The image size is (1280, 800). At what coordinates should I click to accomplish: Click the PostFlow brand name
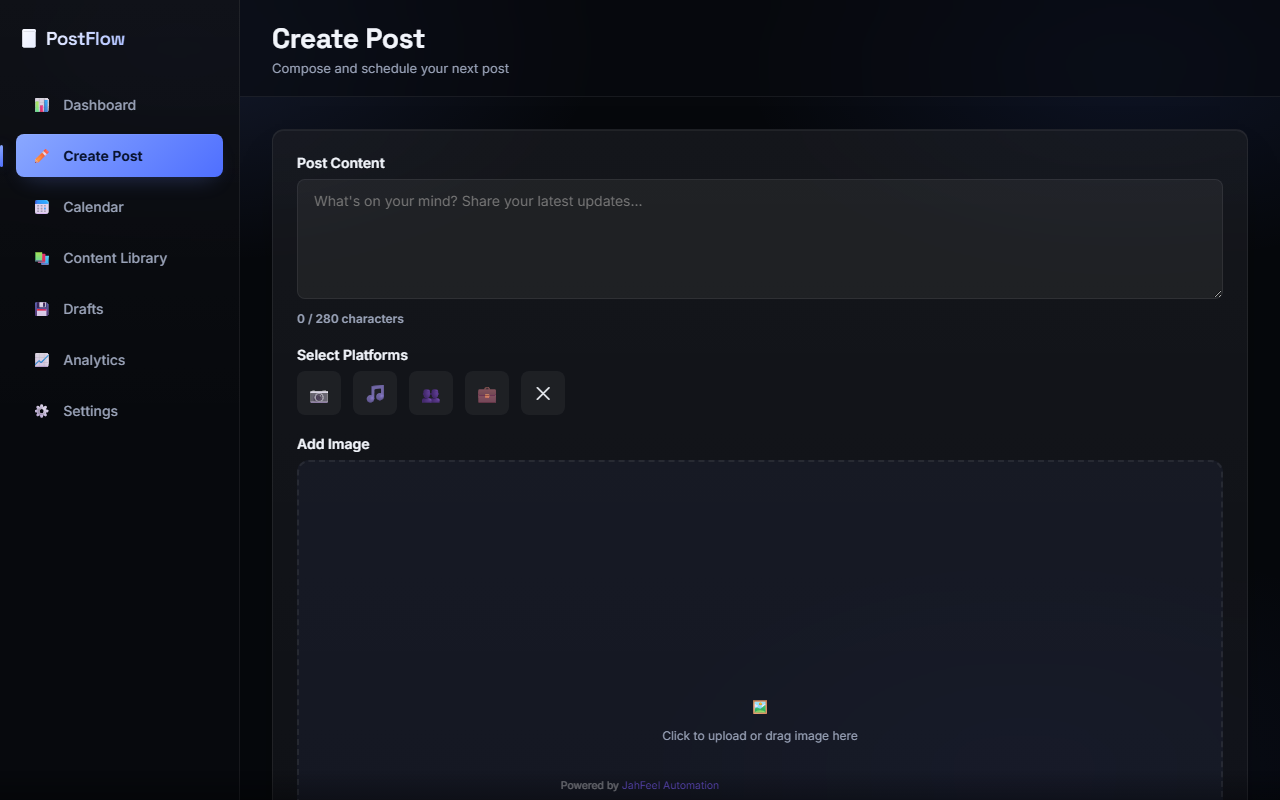click(86, 39)
